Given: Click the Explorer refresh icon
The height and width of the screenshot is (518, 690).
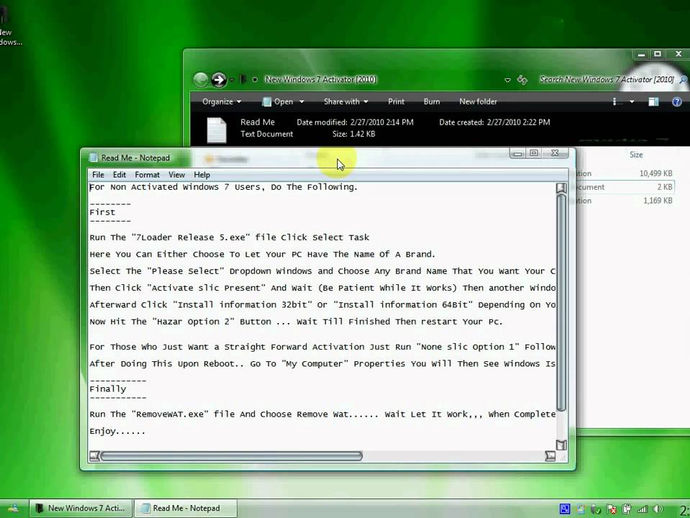Looking at the screenshot, I should [x=522, y=80].
